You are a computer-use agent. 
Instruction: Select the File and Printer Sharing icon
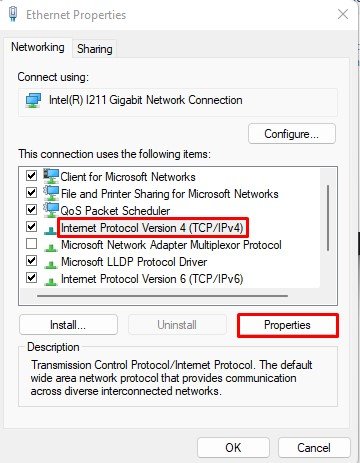coord(51,193)
